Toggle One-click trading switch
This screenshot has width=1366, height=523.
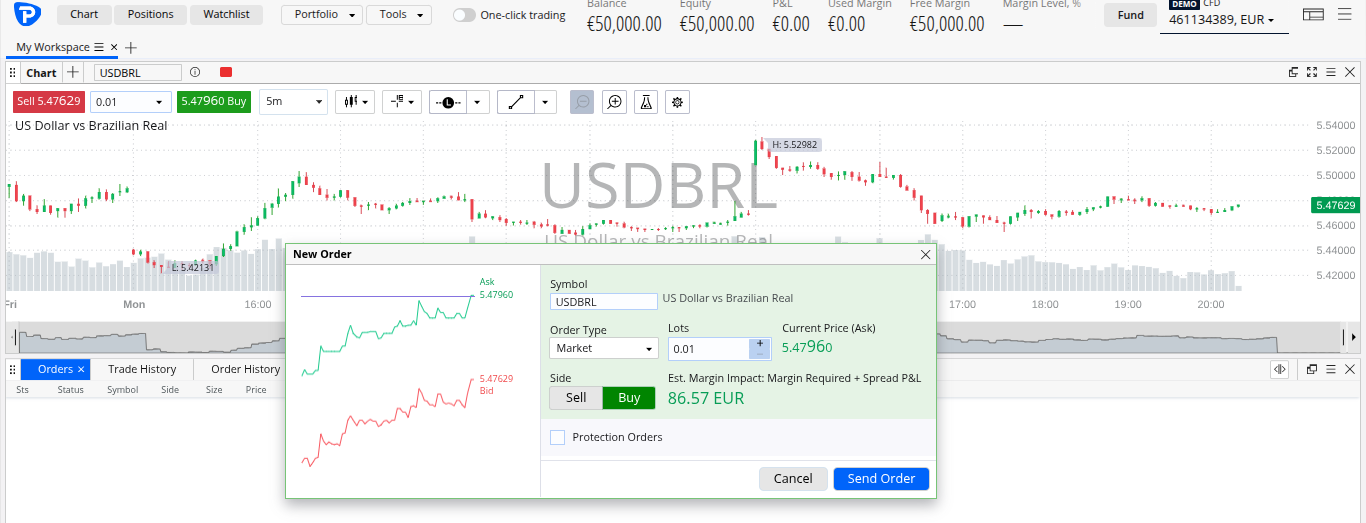(464, 15)
